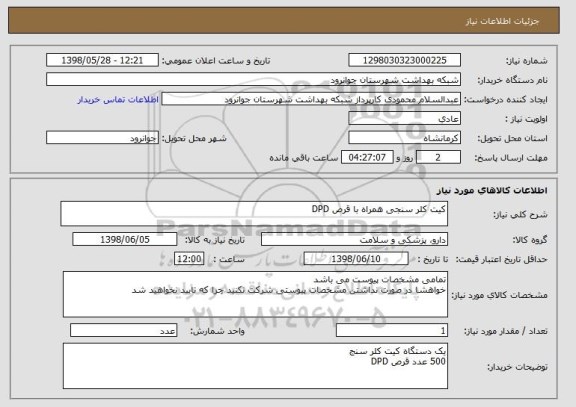Click the label شماره نیاز
Image resolution: width=576 pixels, height=407 pixels.
tap(526, 61)
